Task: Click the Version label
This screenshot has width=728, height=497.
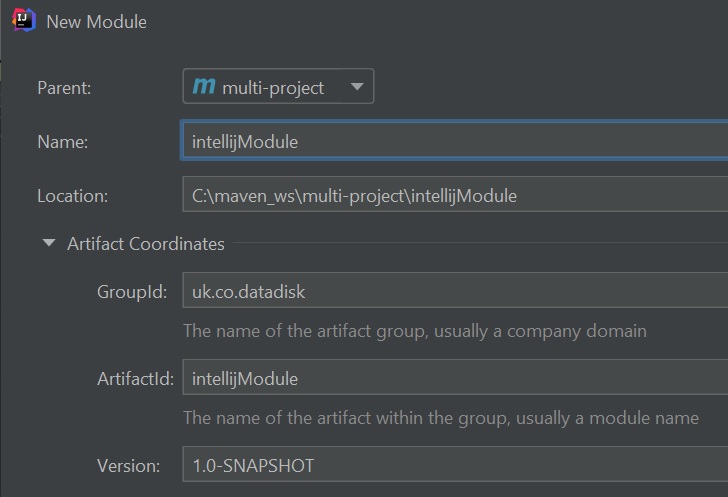Action: [x=128, y=465]
